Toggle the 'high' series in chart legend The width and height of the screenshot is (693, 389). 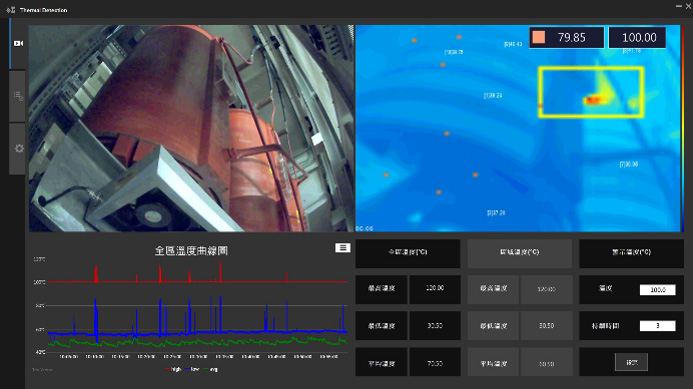pos(173,369)
